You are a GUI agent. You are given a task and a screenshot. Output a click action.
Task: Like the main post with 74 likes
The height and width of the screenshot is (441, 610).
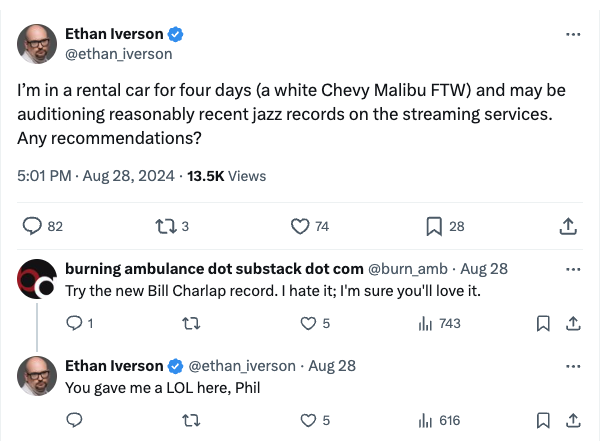299,226
